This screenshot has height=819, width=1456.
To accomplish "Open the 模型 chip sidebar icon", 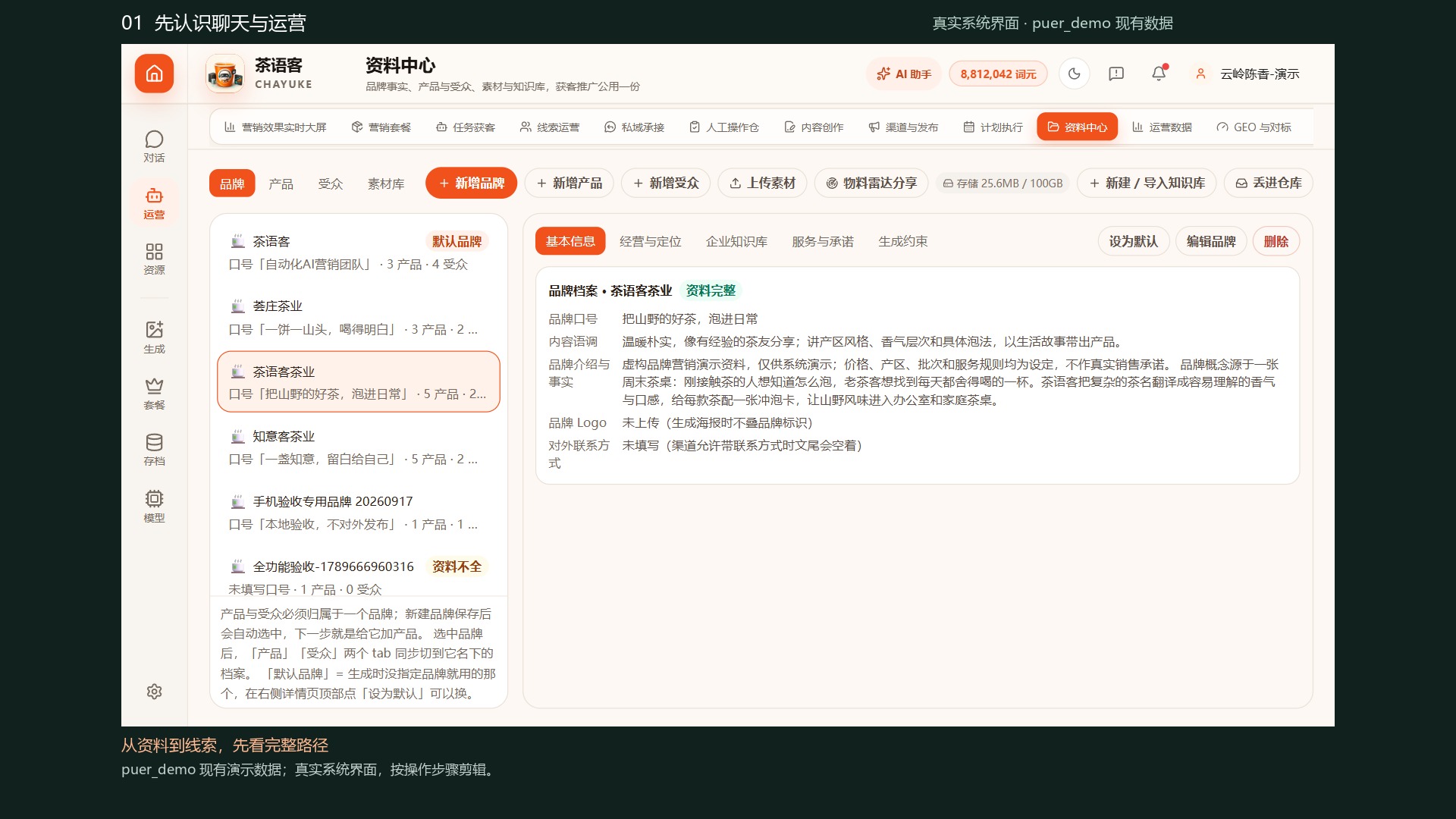I will point(154,506).
